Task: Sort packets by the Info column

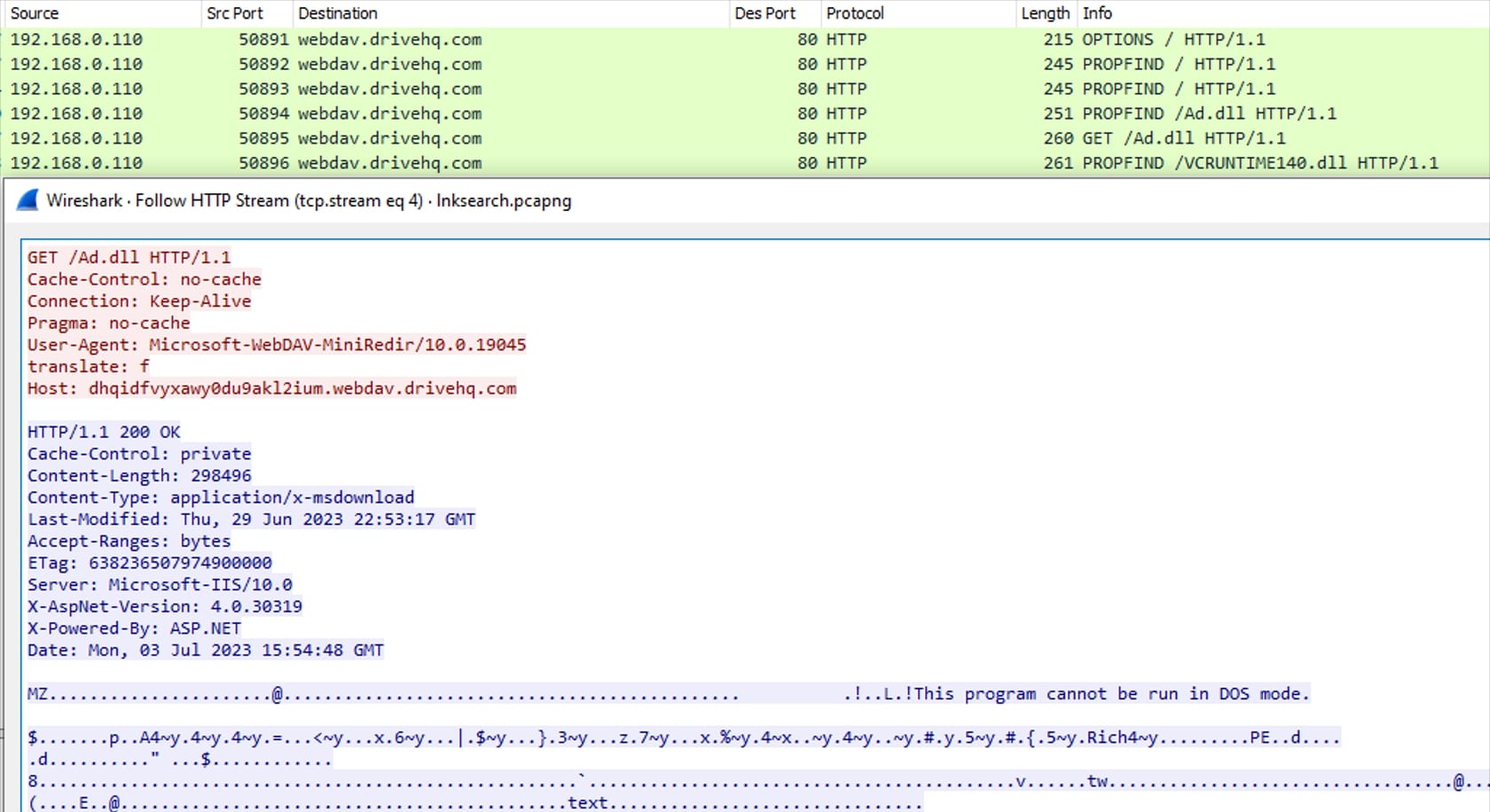Action: 1097,13
